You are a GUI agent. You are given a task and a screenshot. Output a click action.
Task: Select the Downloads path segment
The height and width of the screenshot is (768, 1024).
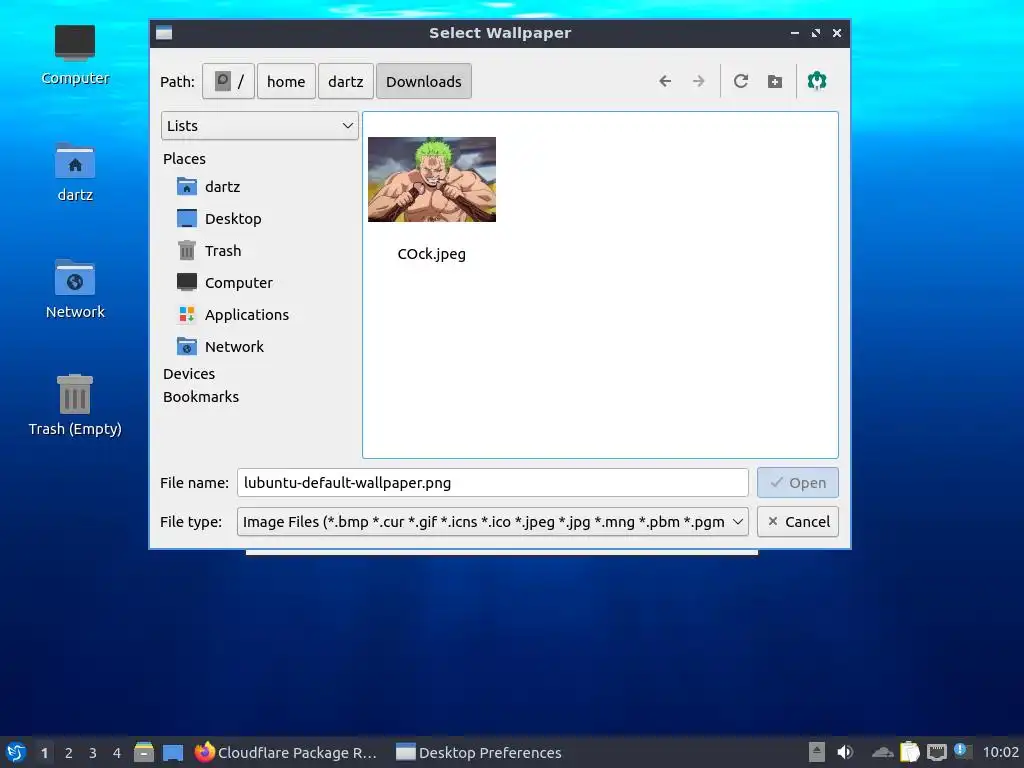click(424, 81)
